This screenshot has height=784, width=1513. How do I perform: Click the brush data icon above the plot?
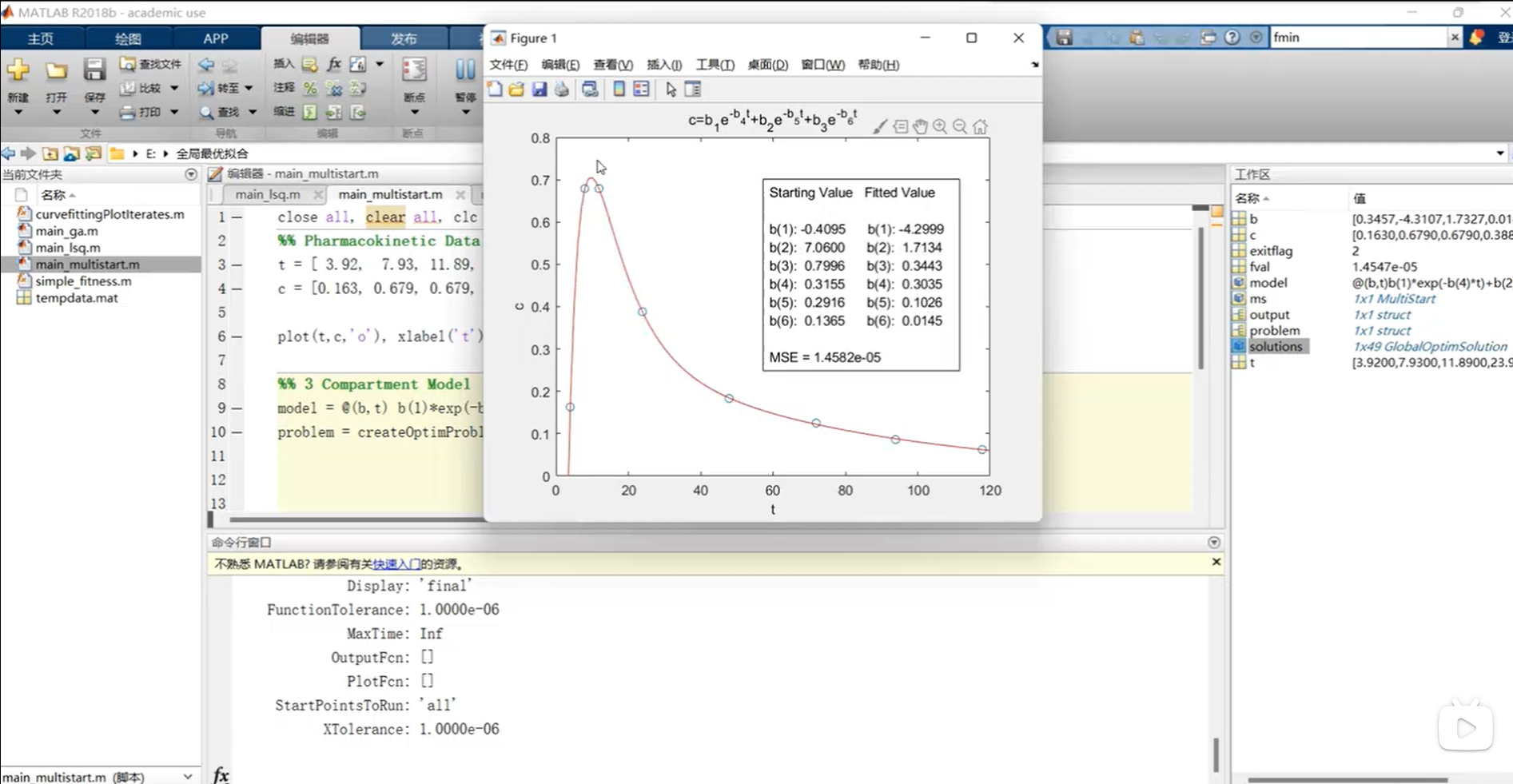pyautogui.click(x=880, y=126)
